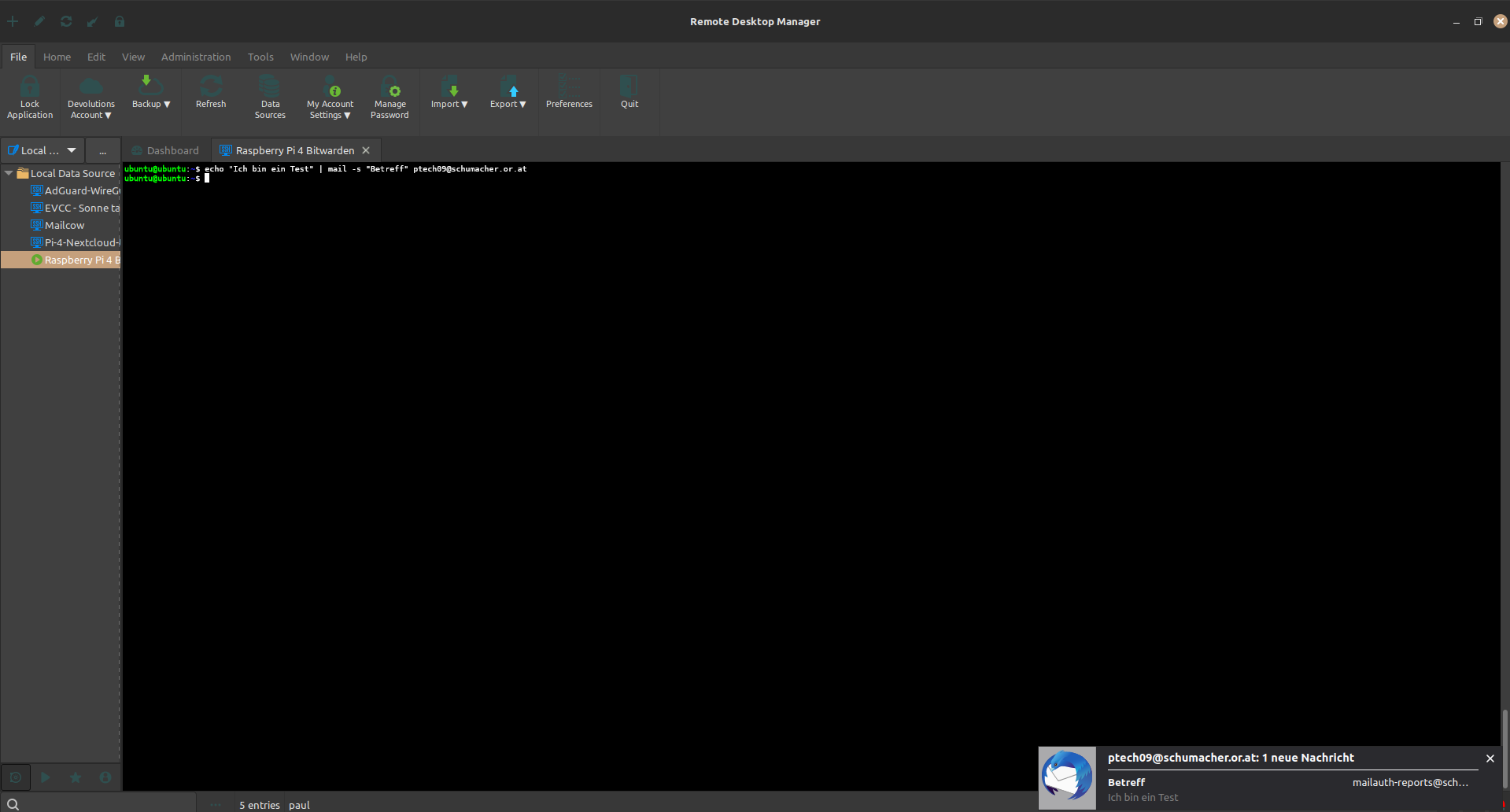The image size is (1510, 812).
Task: Click the Thunderbird notification icon
Action: point(1067,777)
